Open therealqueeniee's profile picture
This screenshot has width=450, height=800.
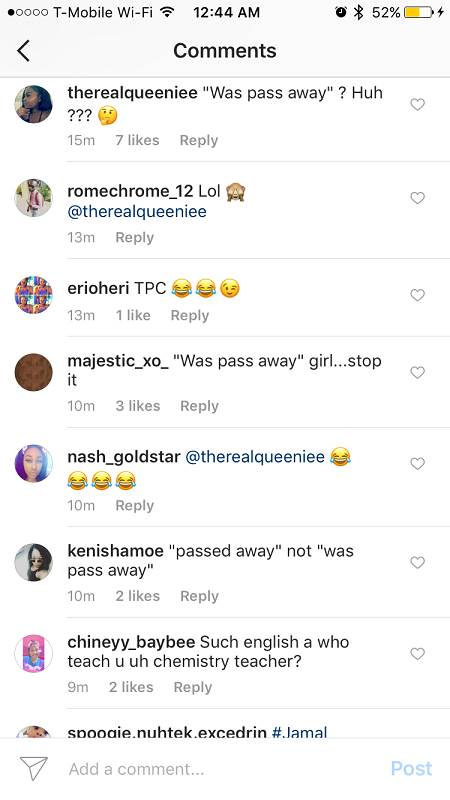34,105
